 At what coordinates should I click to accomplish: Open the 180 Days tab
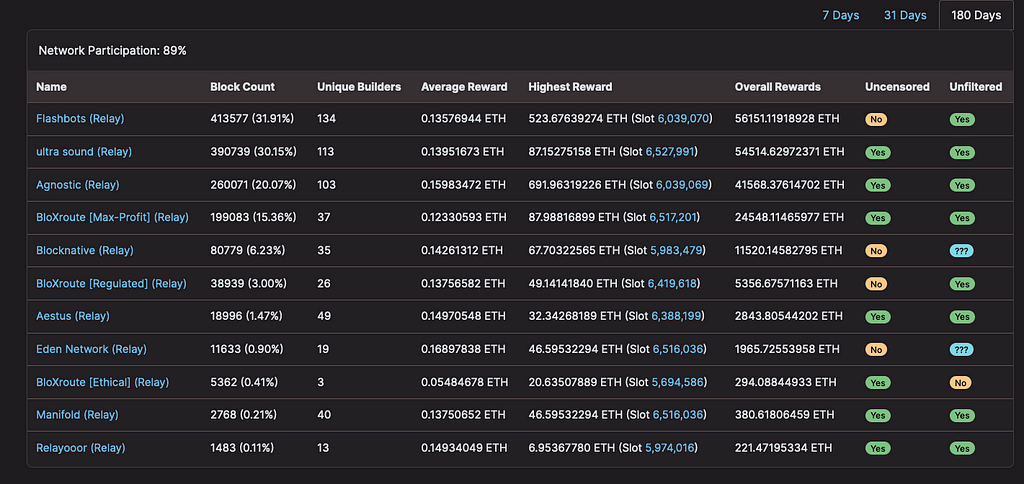976,15
